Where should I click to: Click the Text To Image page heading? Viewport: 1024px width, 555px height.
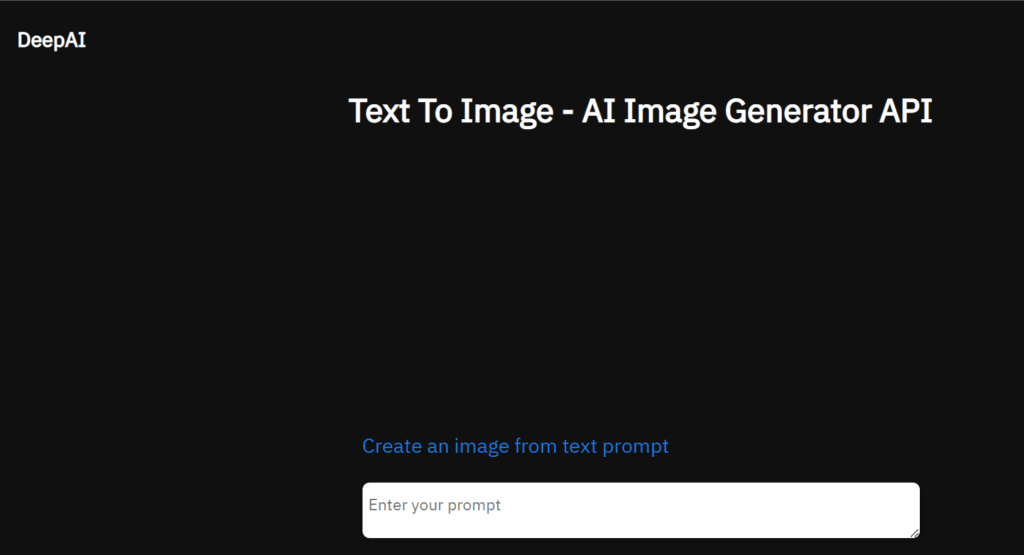[x=640, y=112]
